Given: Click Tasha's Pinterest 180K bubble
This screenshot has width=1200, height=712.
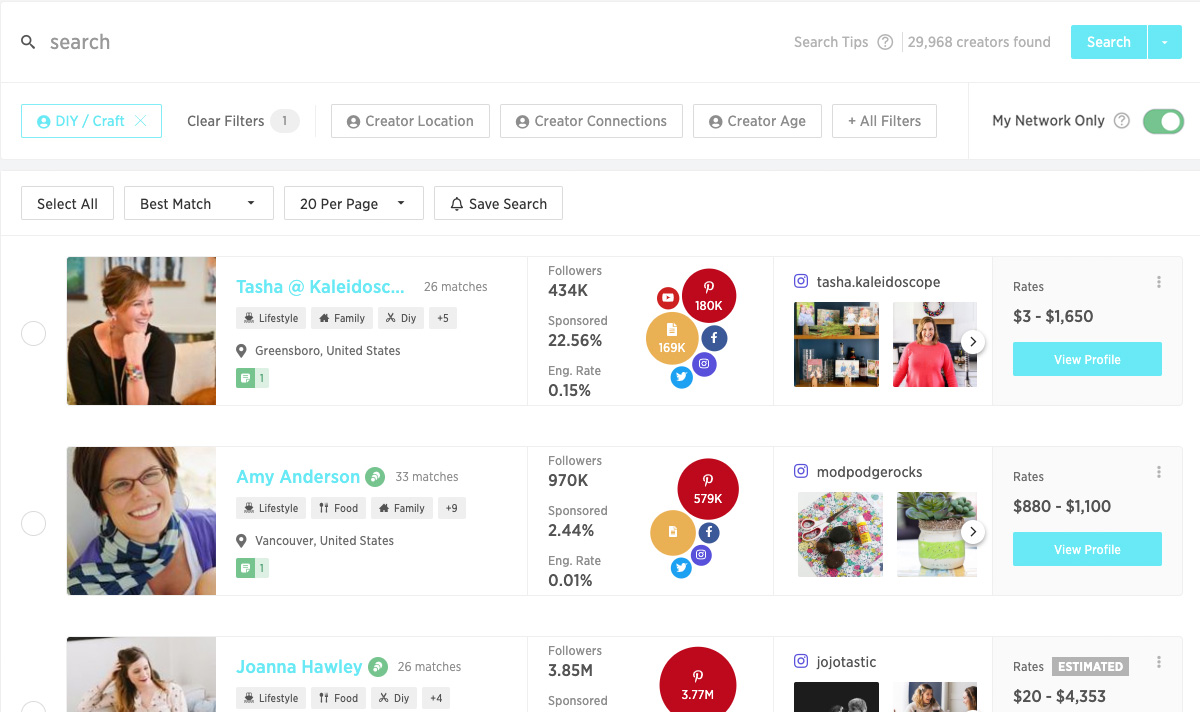Looking at the screenshot, I should (x=709, y=296).
